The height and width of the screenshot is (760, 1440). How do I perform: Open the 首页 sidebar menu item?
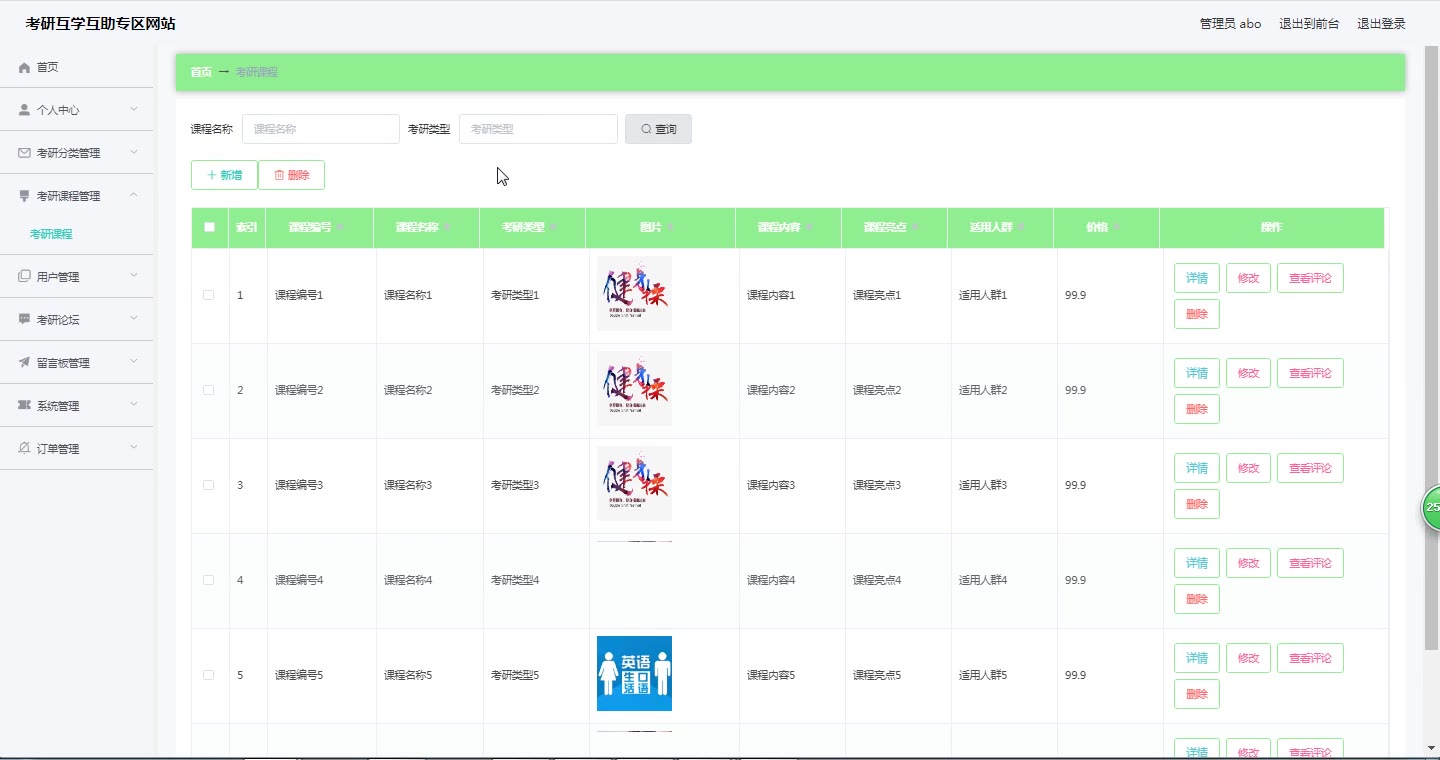(77, 67)
